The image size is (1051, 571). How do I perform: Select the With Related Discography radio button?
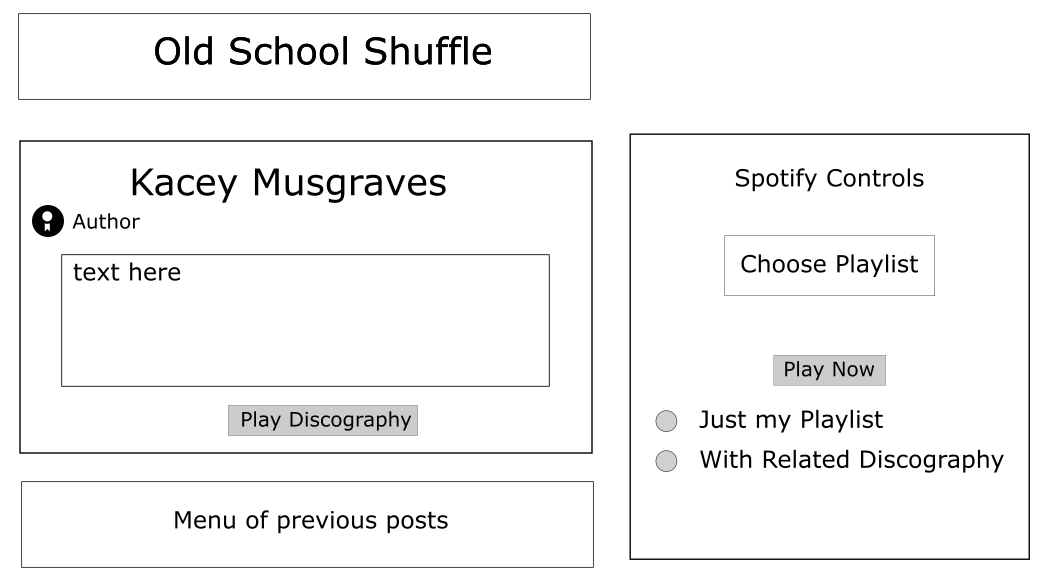point(666,461)
